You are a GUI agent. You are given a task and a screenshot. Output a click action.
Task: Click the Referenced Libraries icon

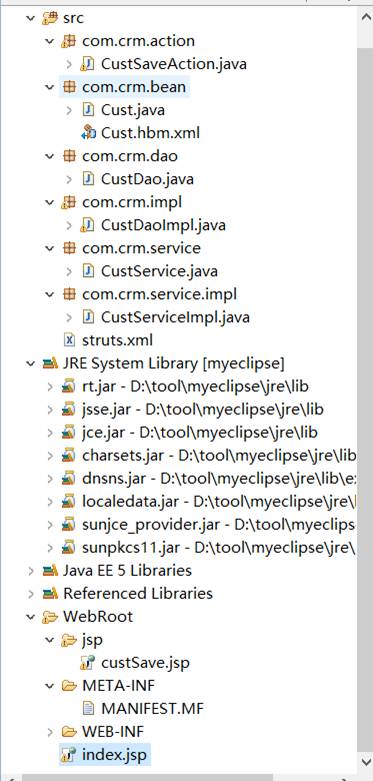click(50, 593)
